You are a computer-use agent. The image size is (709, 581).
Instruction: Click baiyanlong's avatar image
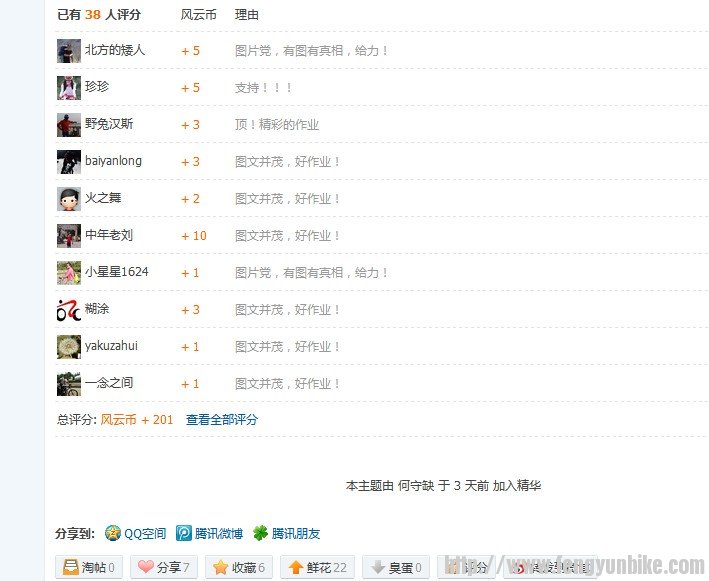(69, 162)
